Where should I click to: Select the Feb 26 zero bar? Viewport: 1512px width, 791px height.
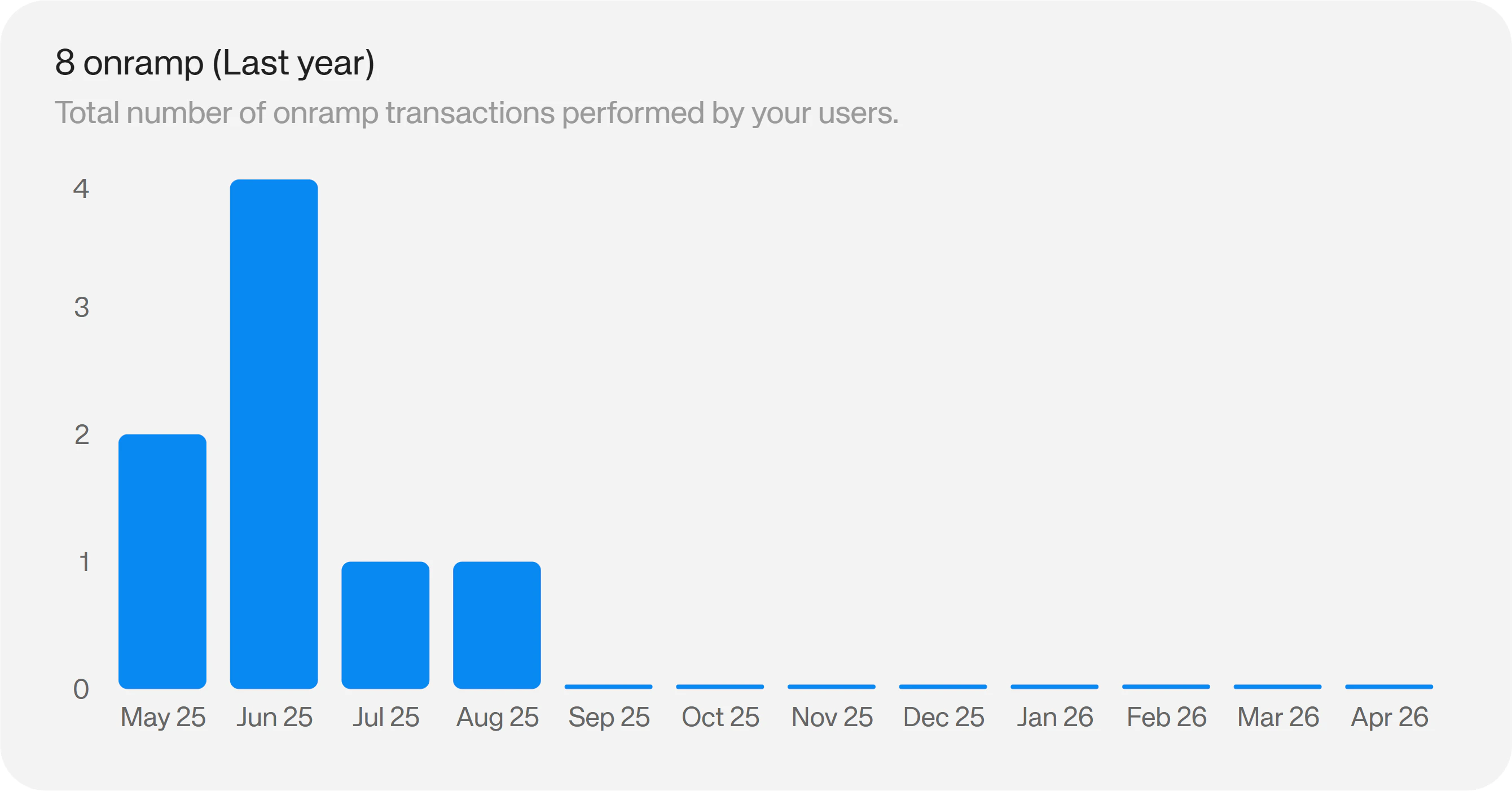click(1166, 687)
